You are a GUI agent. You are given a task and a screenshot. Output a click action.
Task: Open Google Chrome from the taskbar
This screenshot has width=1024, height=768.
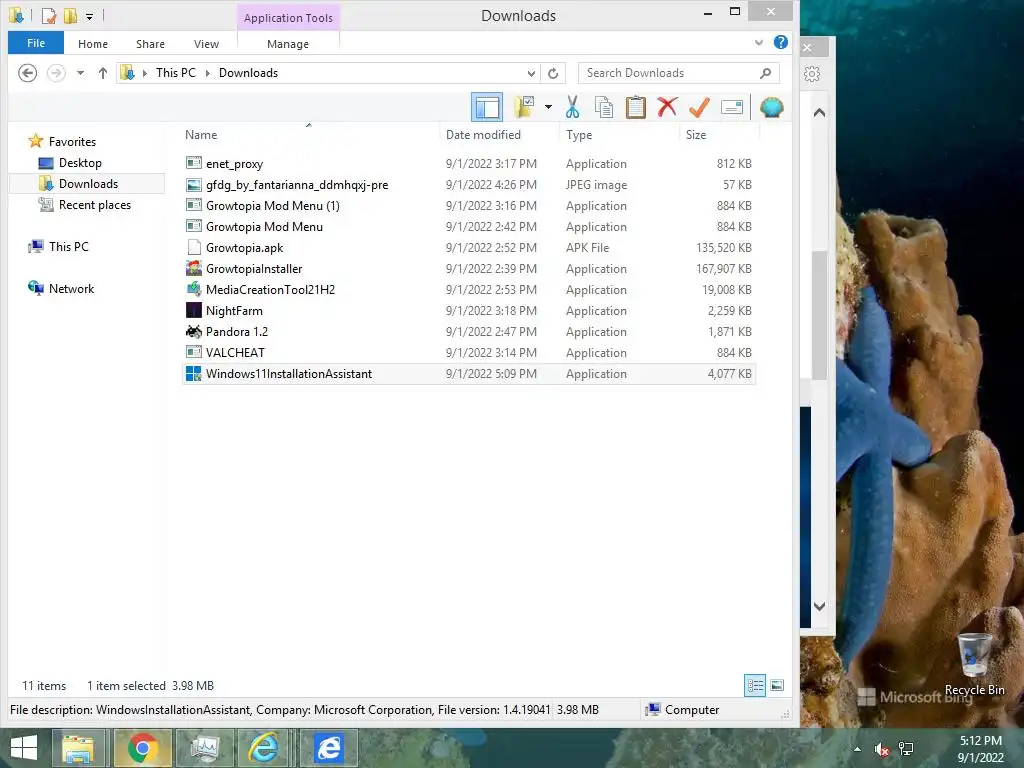142,748
